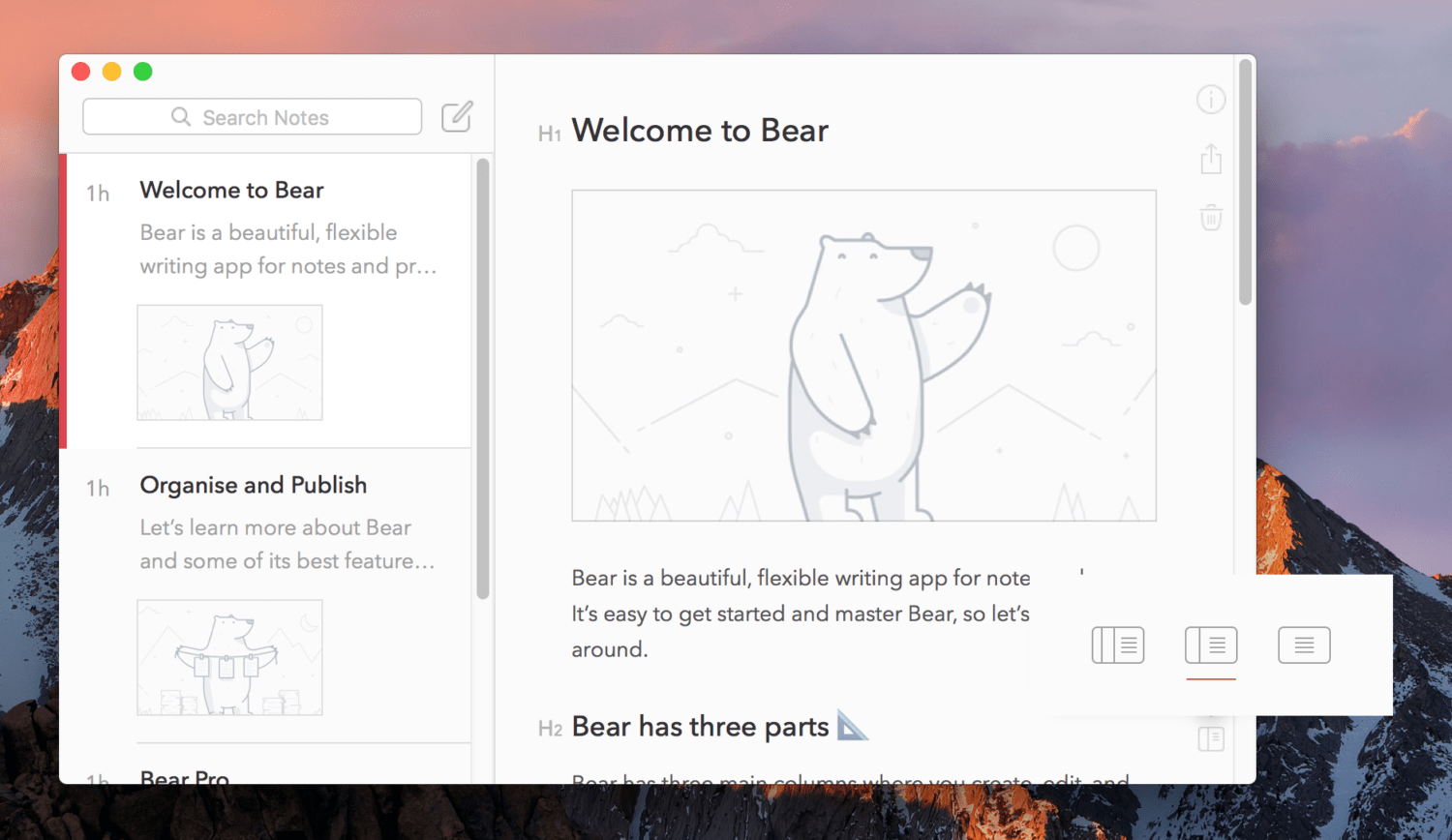Click the H1 heading marker

pos(549,134)
